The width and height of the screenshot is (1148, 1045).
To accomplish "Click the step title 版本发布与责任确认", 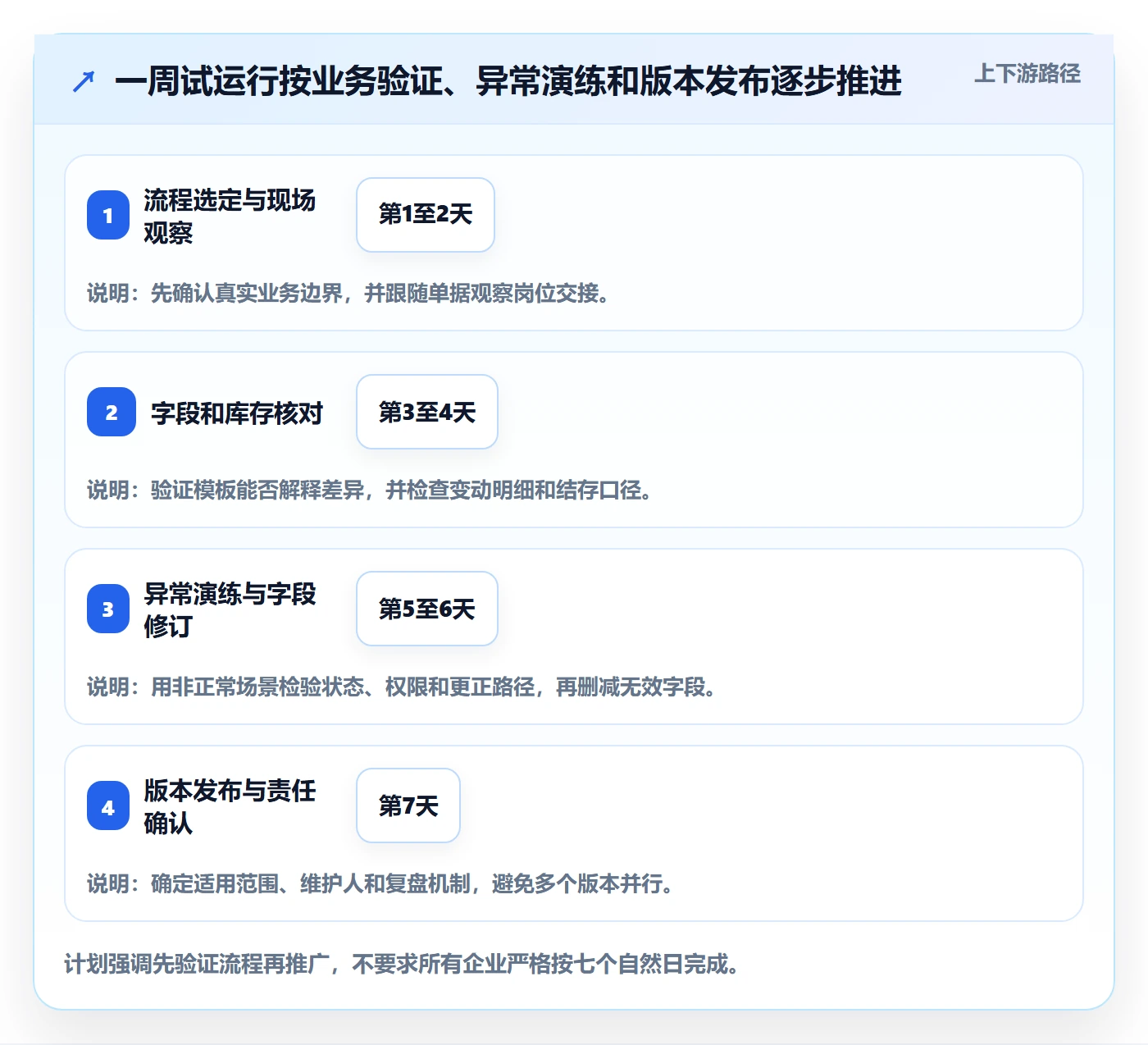I will [230, 806].
